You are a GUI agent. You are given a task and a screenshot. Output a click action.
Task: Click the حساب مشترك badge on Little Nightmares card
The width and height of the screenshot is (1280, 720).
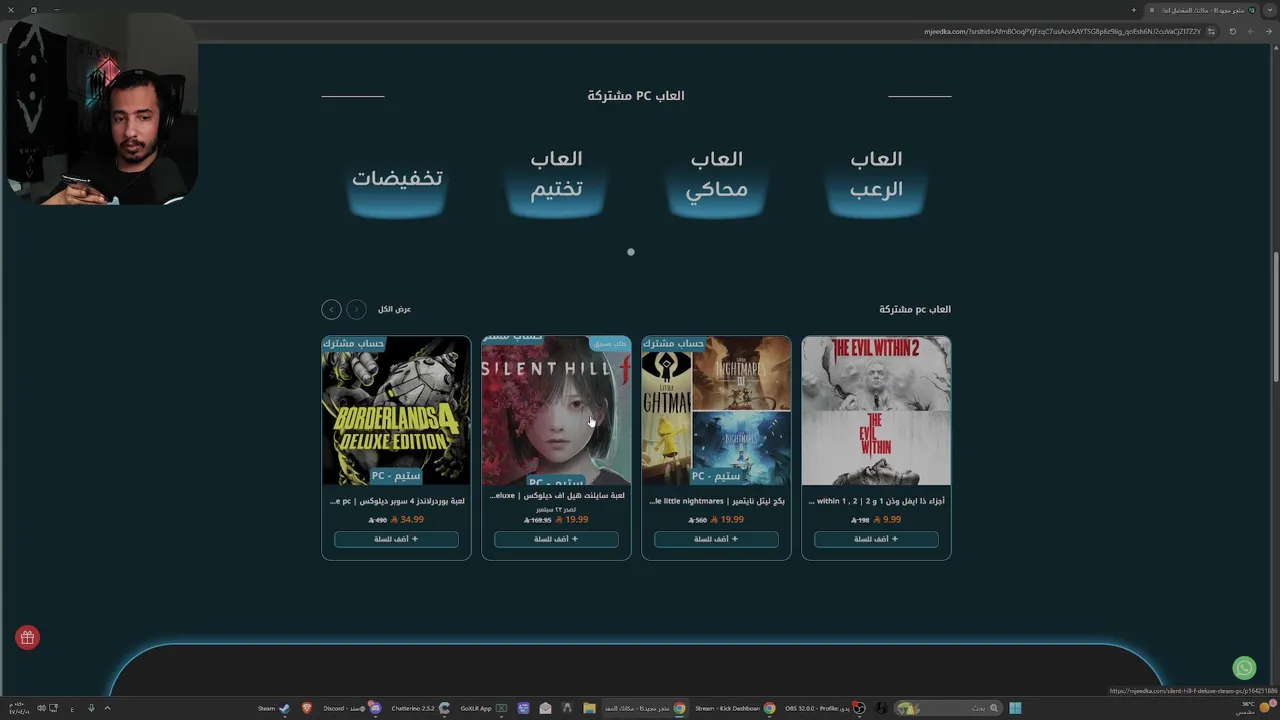point(673,343)
